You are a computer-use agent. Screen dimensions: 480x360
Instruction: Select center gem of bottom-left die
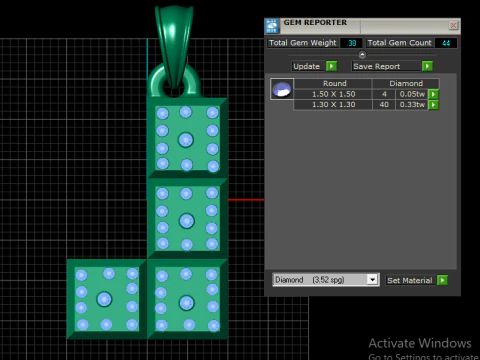[x=104, y=299]
